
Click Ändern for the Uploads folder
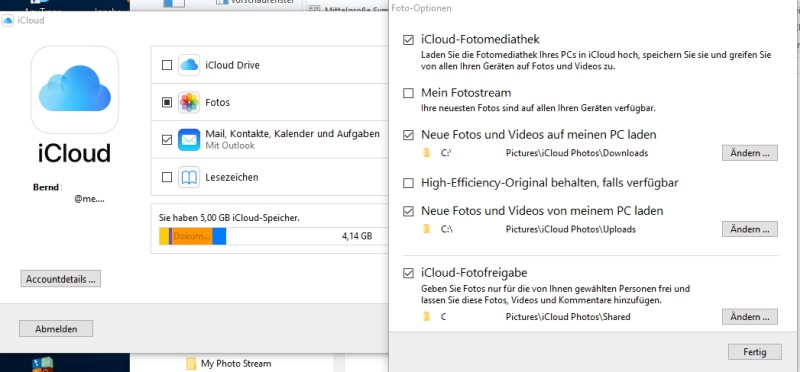[749, 229]
